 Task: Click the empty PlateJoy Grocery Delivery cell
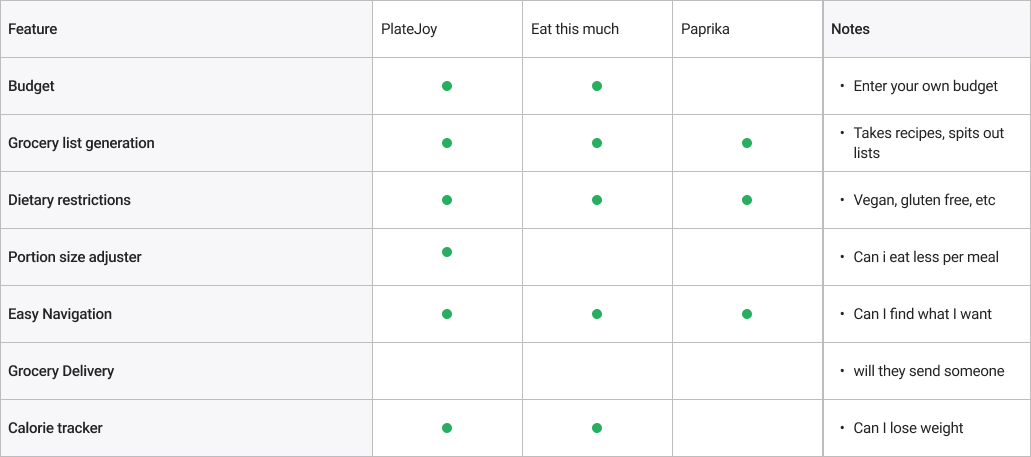[x=448, y=372]
